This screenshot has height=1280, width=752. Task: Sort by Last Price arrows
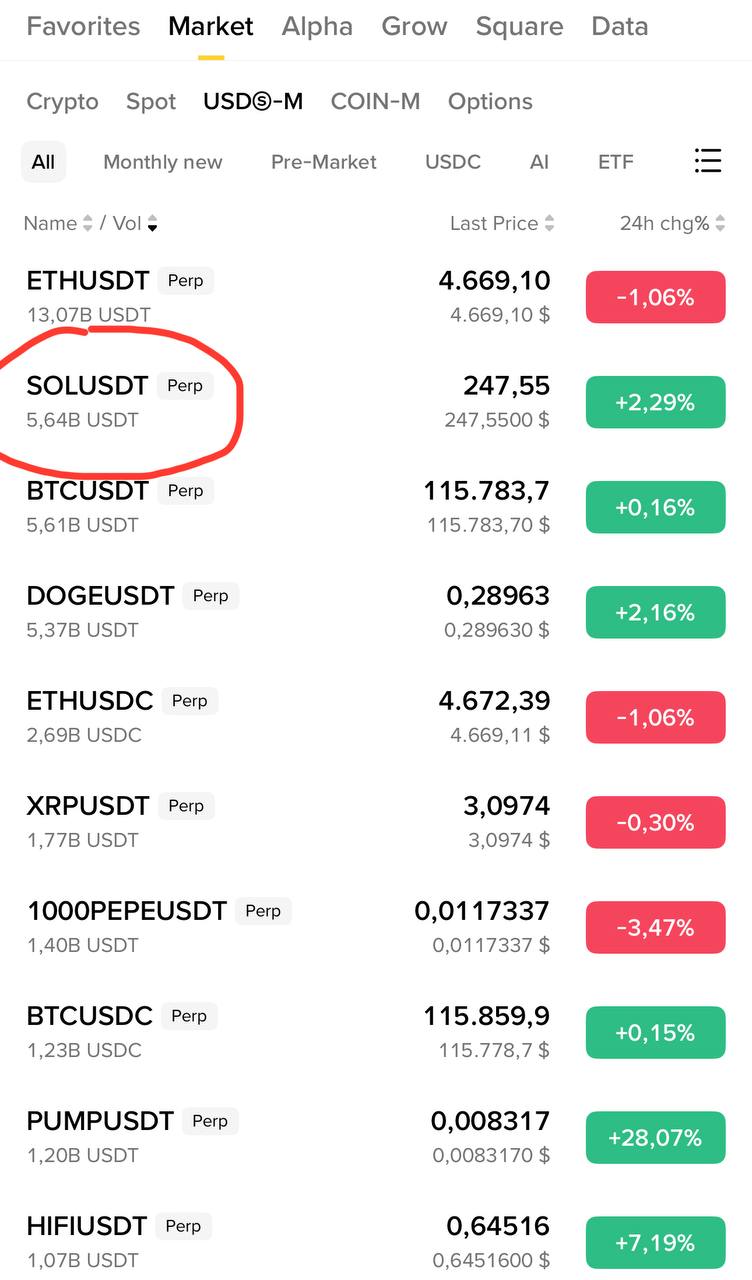[549, 224]
